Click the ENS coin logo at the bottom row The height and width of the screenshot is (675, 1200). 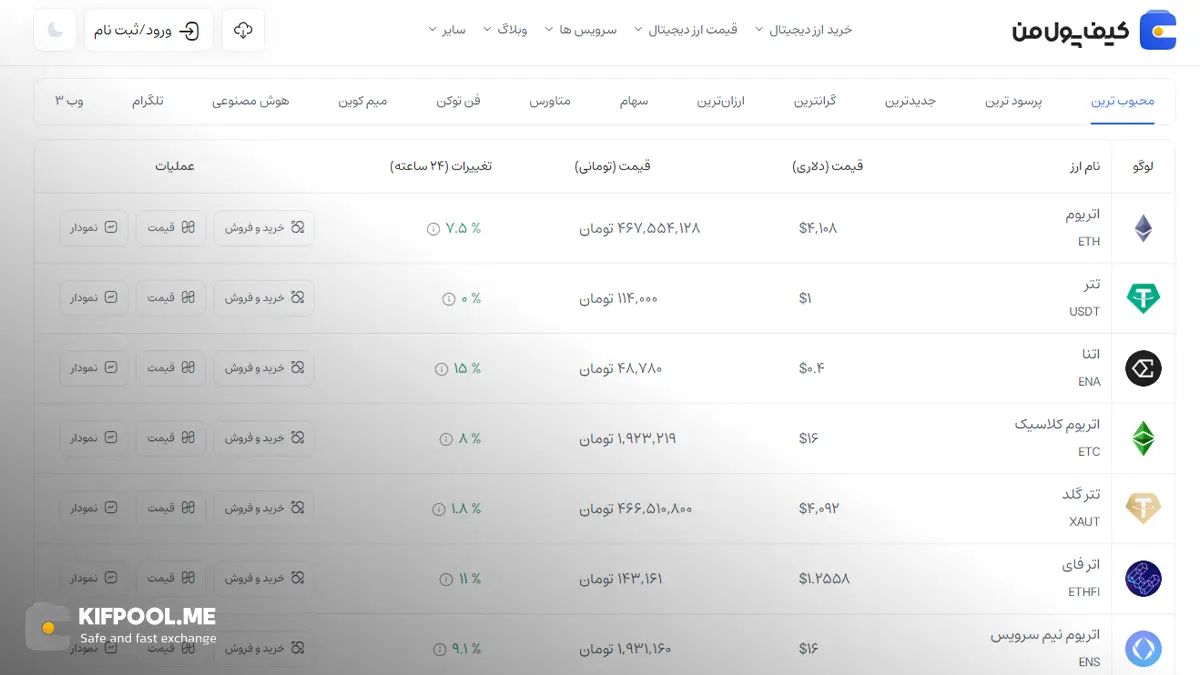(1143, 648)
